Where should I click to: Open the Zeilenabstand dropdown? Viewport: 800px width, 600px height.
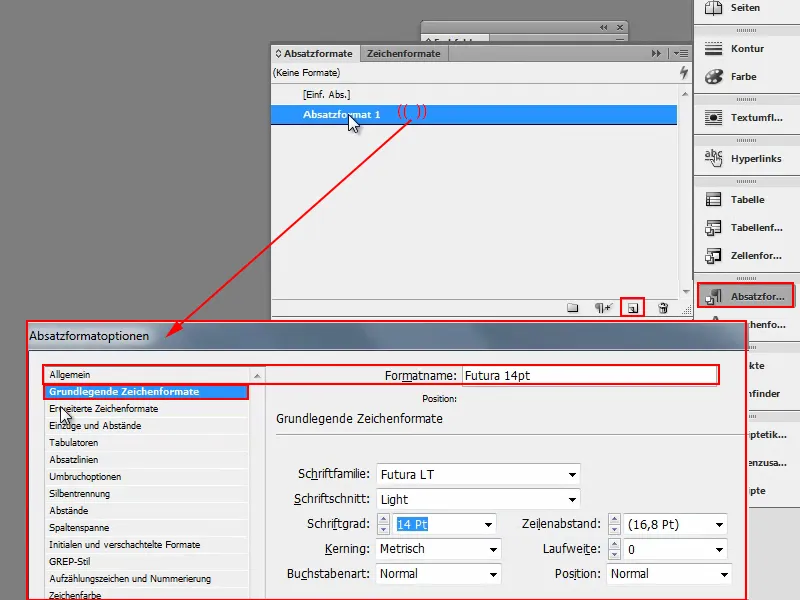(x=719, y=524)
